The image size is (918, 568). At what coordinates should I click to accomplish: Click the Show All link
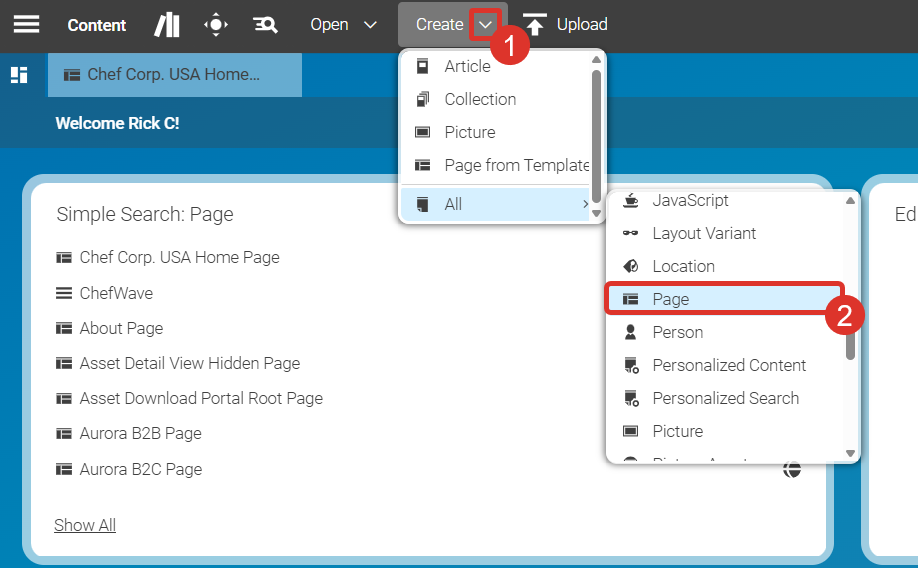pyautogui.click(x=85, y=525)
